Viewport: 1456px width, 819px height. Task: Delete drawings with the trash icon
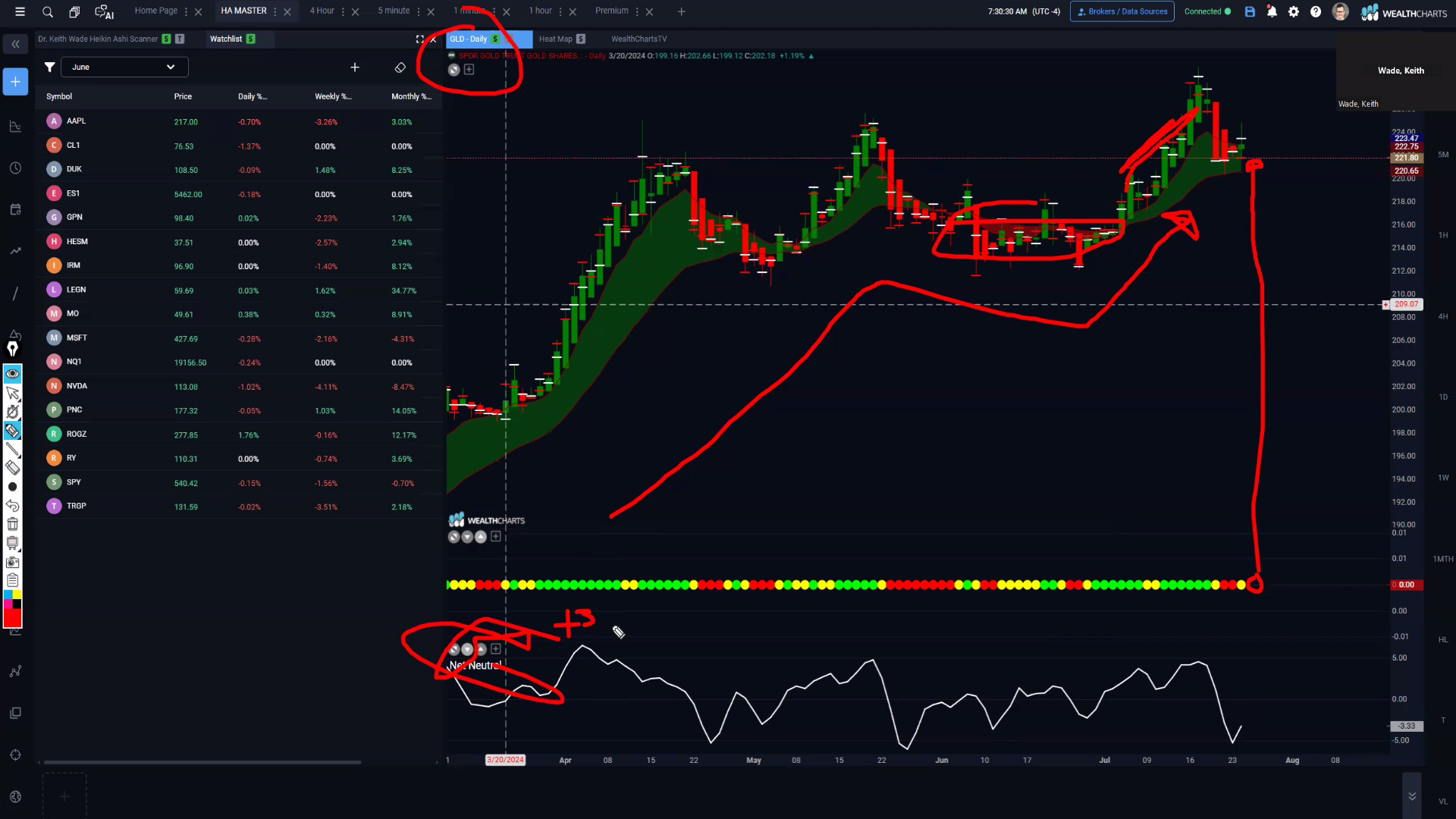coord(13,524)
